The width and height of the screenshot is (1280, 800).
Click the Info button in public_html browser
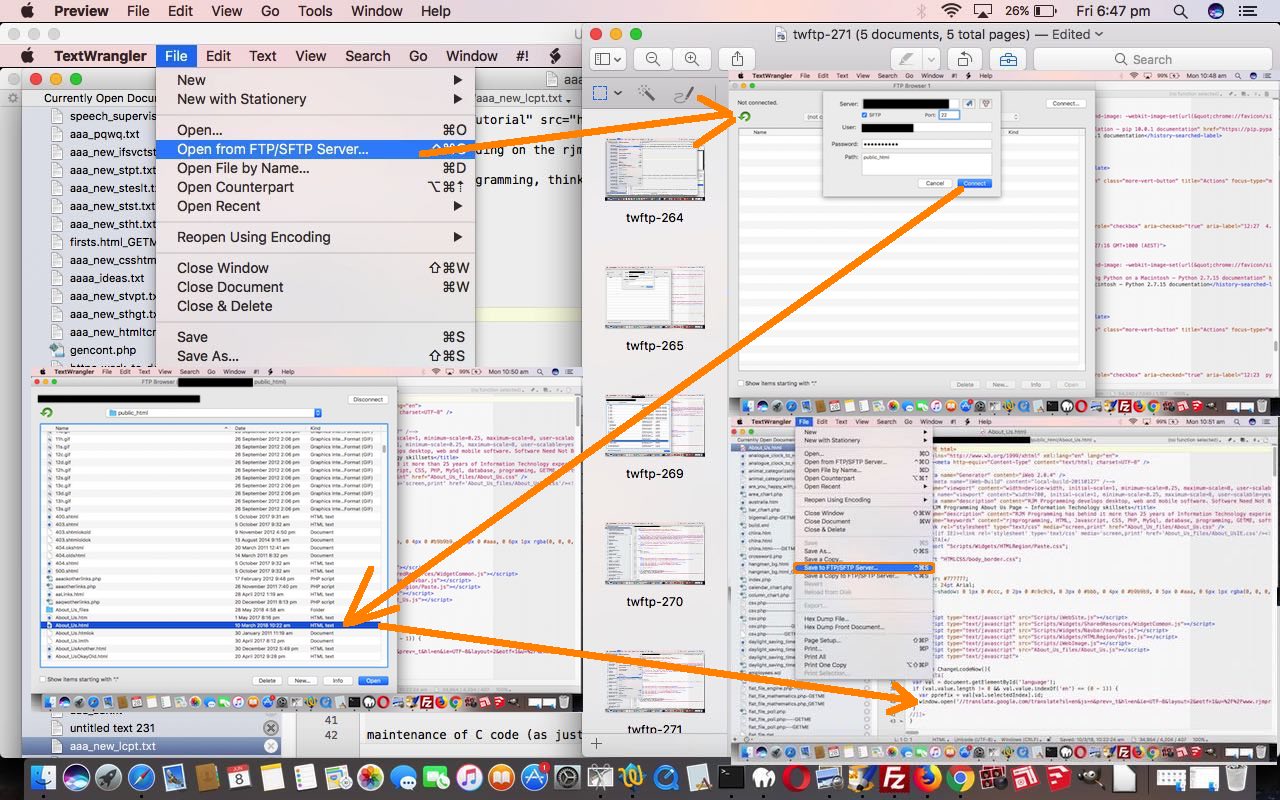338,680
